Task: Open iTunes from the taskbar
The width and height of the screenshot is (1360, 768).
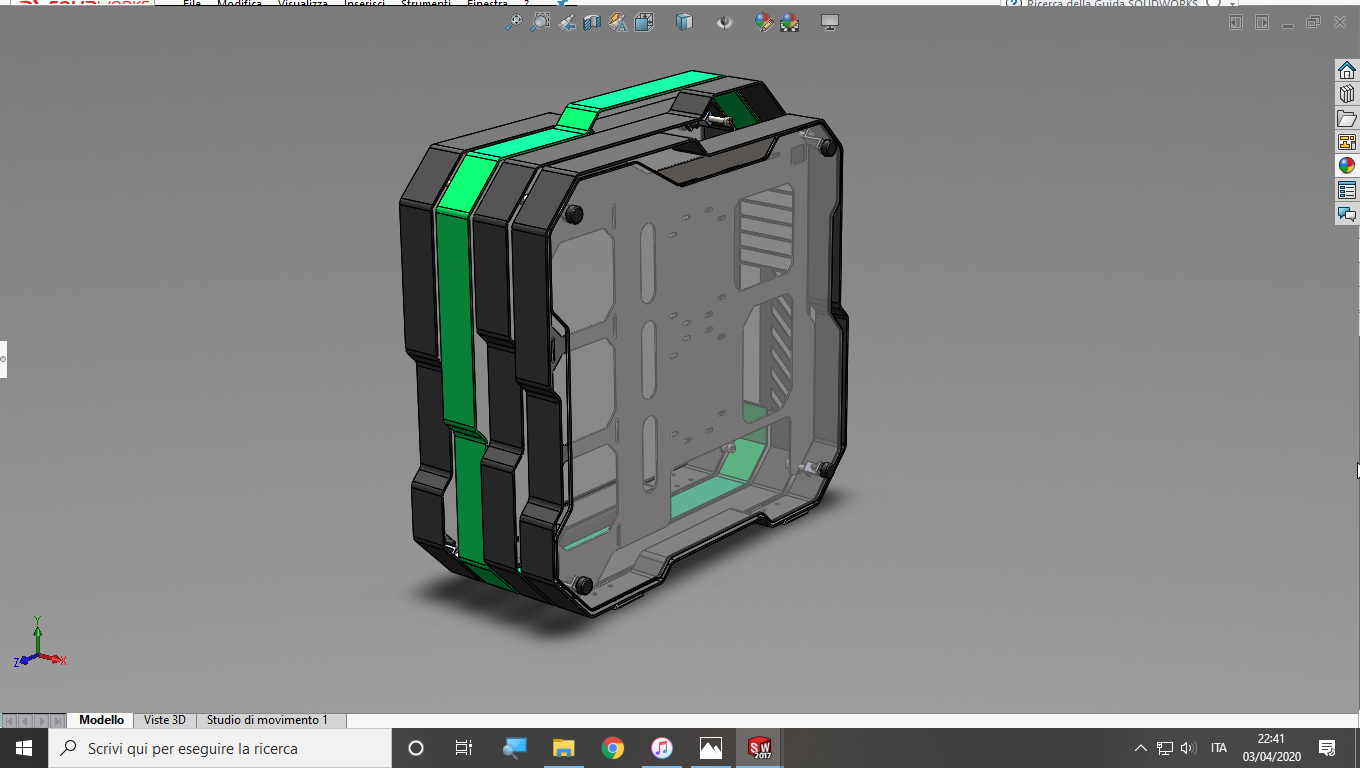Action: pyautogui.click(x=662, y=748)
